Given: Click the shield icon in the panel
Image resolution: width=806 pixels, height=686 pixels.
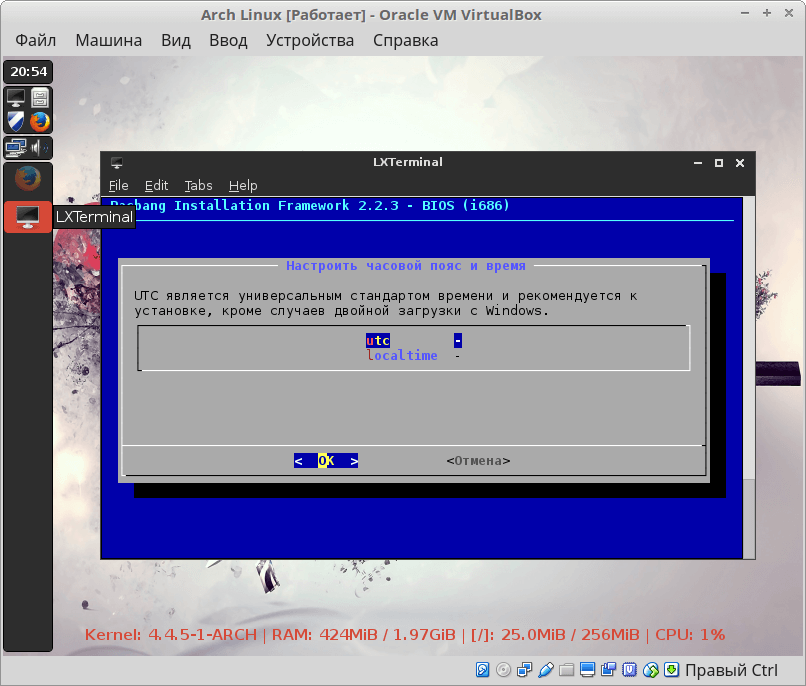Looking at the screenshot, I should pyautogui.click(x=16, y=121).
